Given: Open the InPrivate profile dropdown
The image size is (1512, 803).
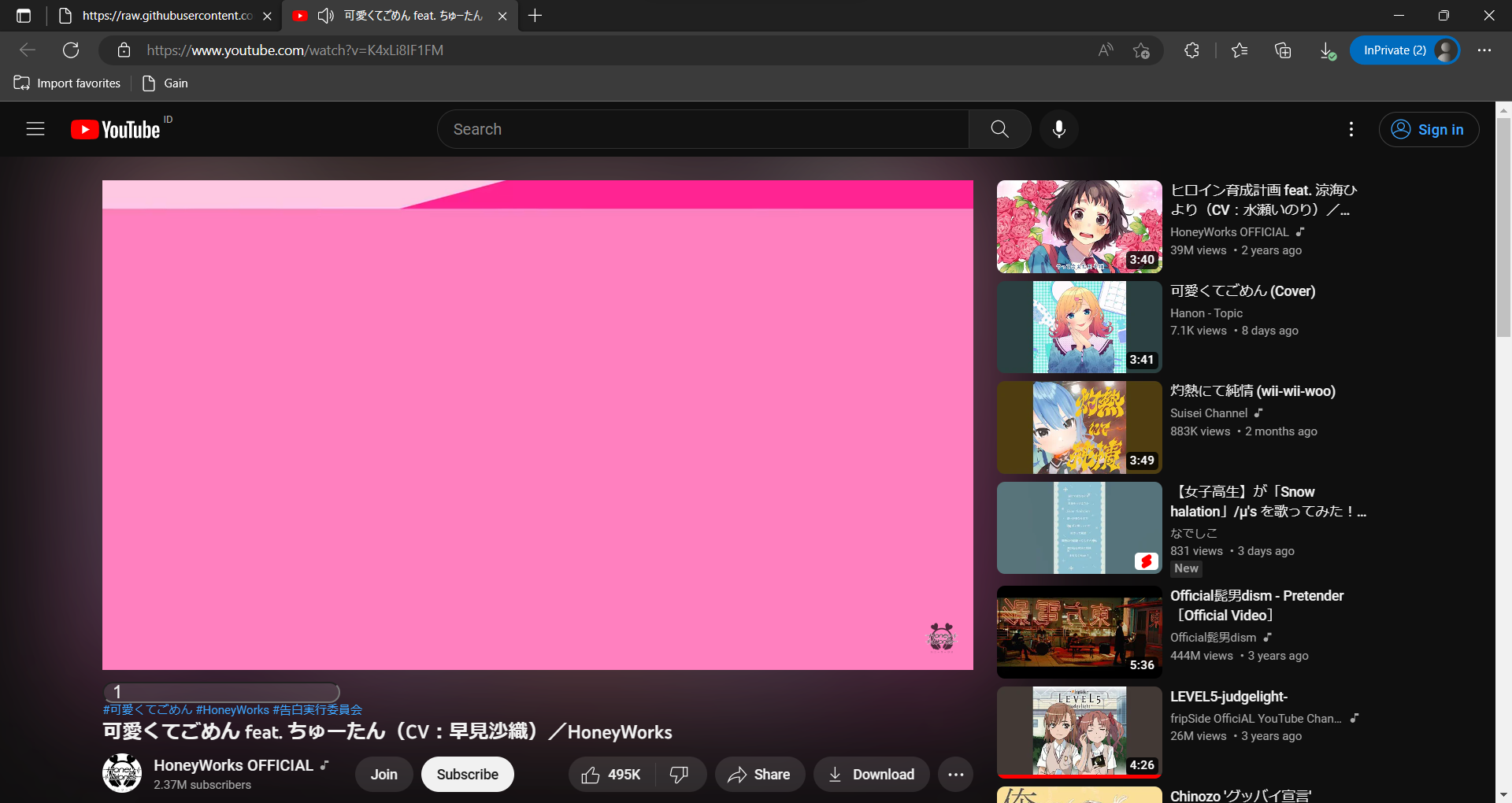Looking at the screenshot, I should (1406, 50).
